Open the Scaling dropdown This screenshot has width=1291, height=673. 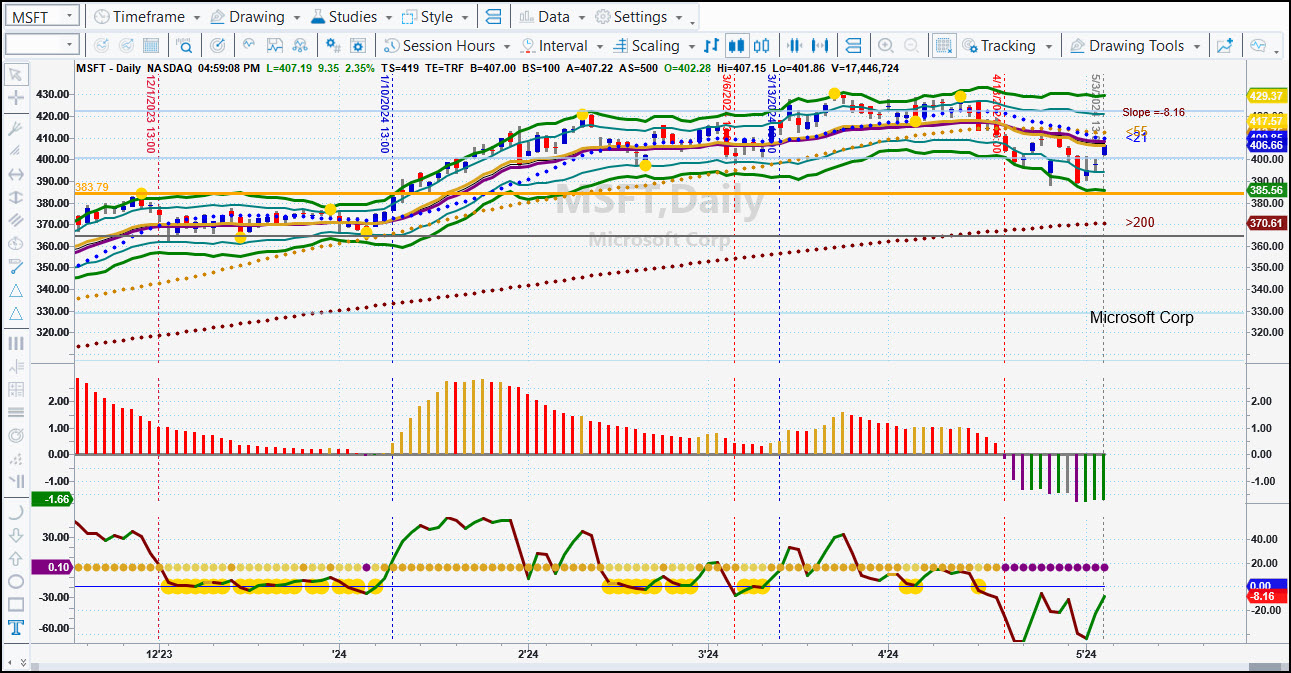point(654,46)
